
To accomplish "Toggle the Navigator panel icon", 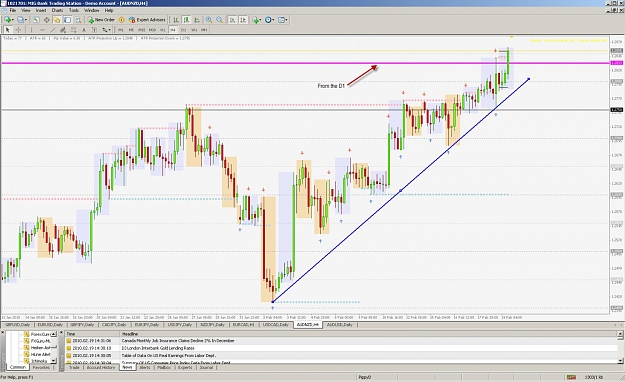I will click(x=57, y=20).
